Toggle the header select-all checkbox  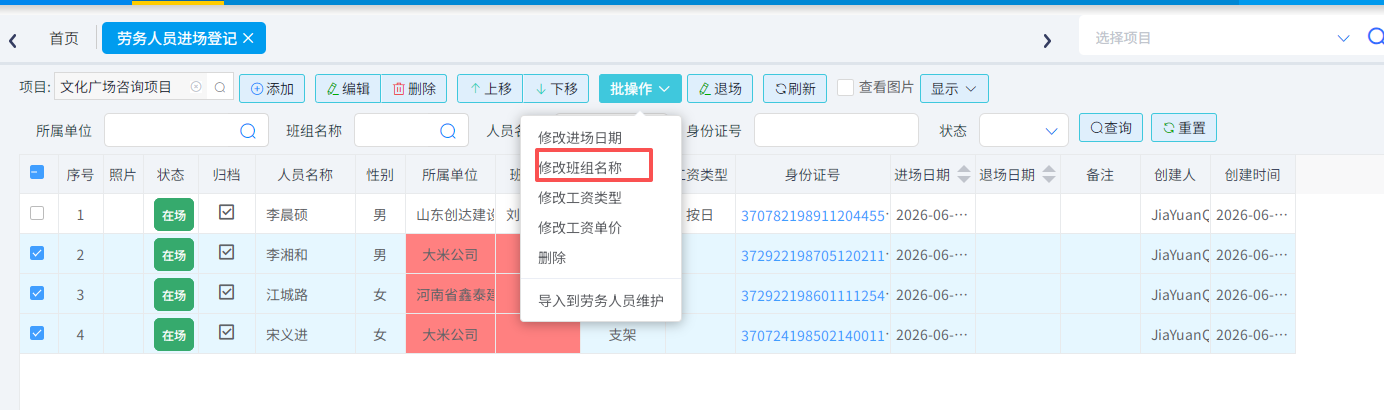[x=36, y=173]
